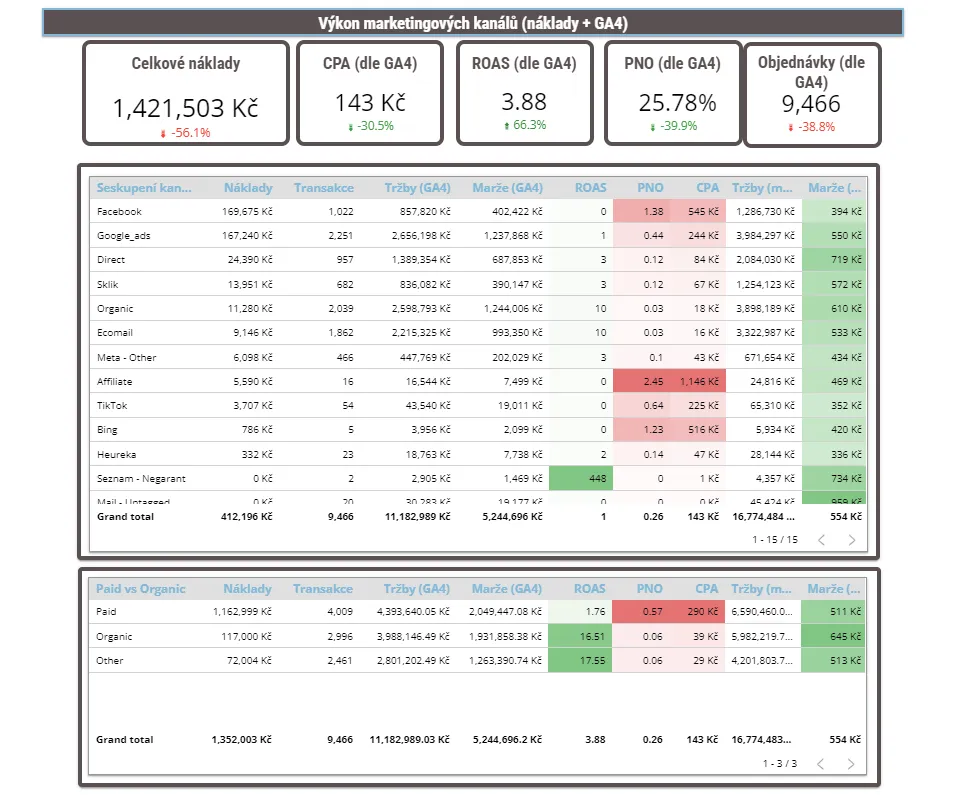
Task: Sort Paid vs Organic table by ROAS header
Action: pyautogui.click(x=590, y=588)
